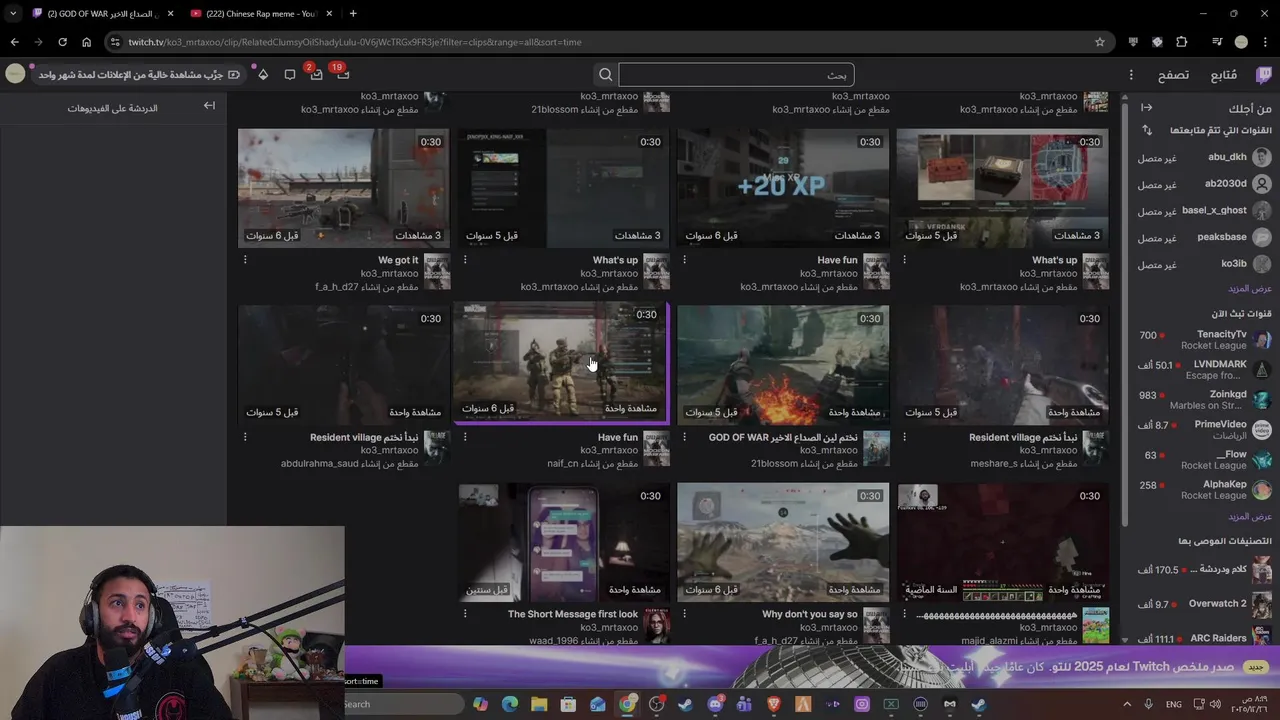This screenshot has width=1280, height=720.
Task: Open the tab search dropdown arrow
Action: [13, 14]
